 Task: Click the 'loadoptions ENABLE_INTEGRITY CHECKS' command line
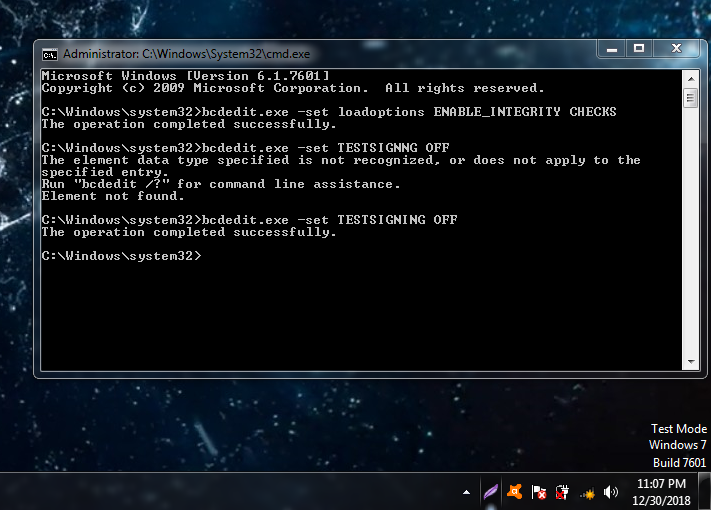(329, 112)
